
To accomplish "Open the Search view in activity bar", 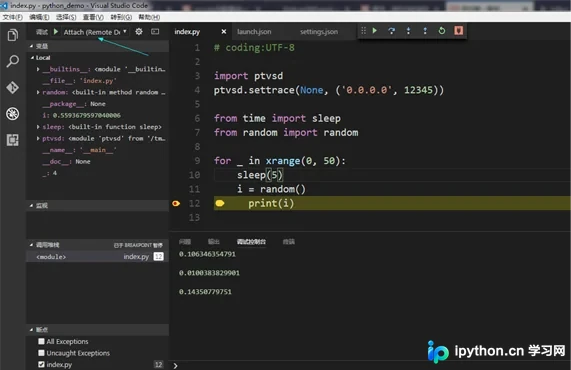I will click(x=12, y=61).
